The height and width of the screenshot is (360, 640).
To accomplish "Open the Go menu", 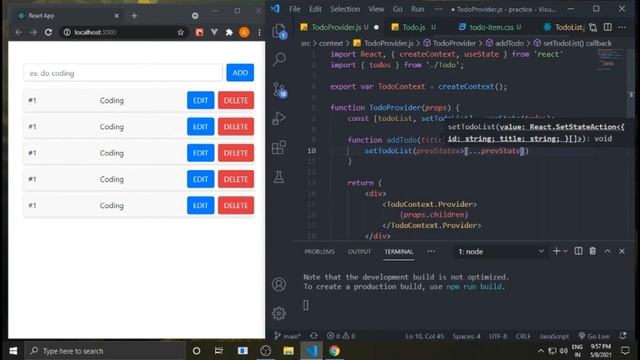I will pyautogui.click(x=398, y=9).
